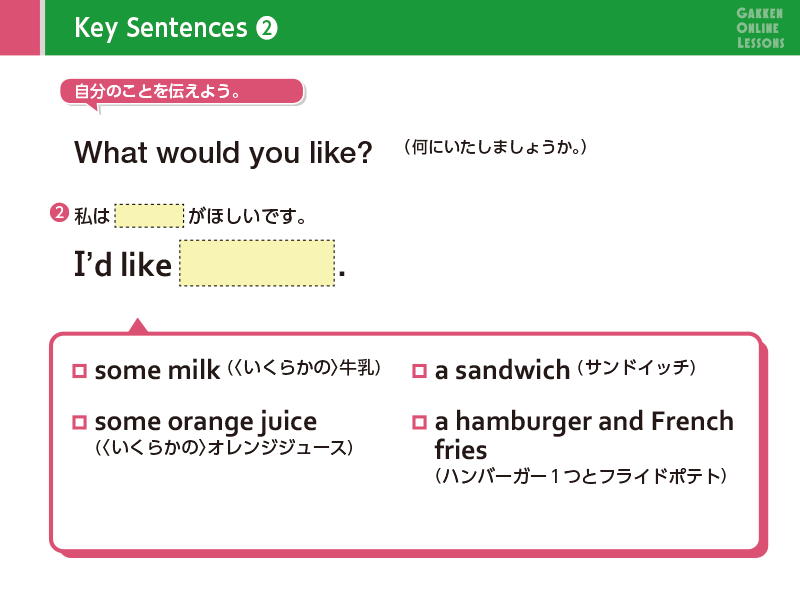Click the pink triangle pointer above the options box
800x600 pixels.
point(138,325)
